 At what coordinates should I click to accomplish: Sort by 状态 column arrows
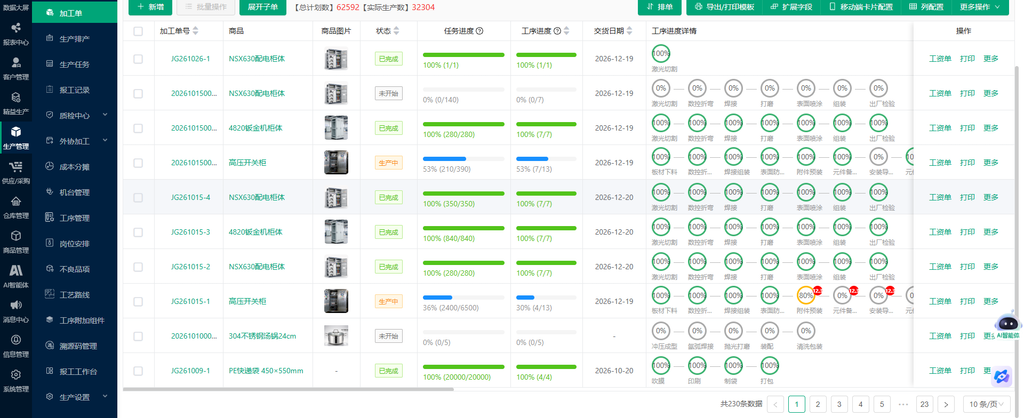click(396, 31)
